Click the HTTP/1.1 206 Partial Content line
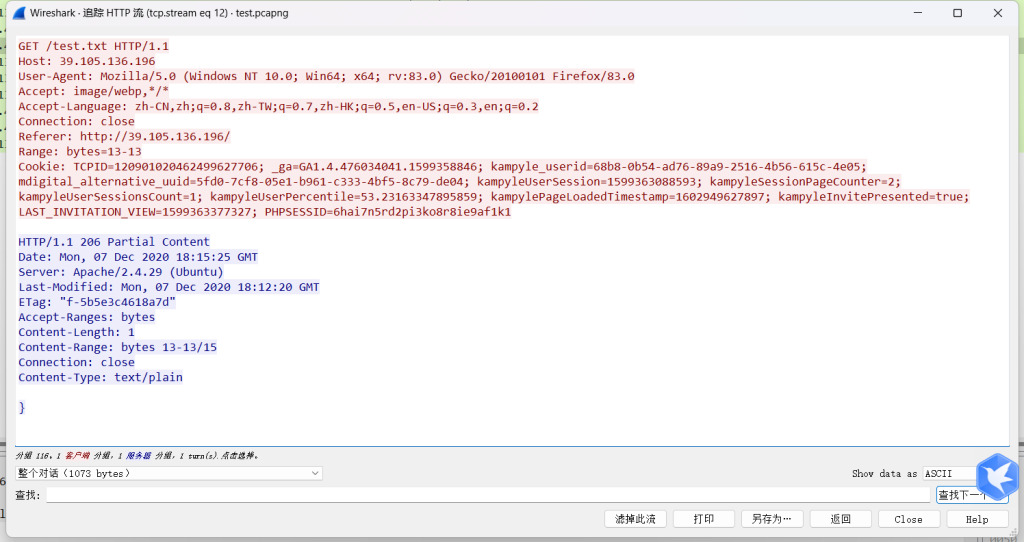 coord(114,241)
